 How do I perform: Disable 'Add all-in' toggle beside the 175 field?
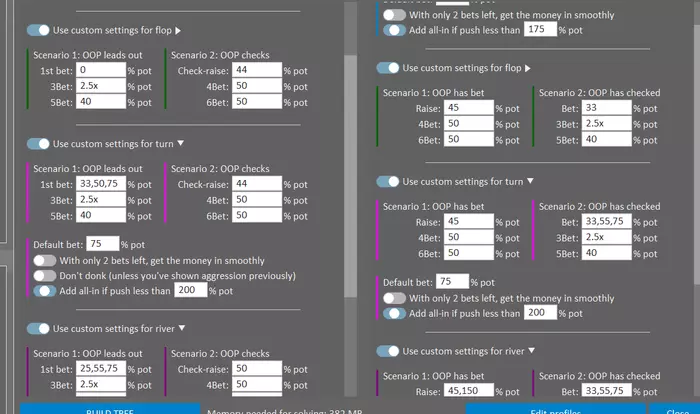pos(395,30)
